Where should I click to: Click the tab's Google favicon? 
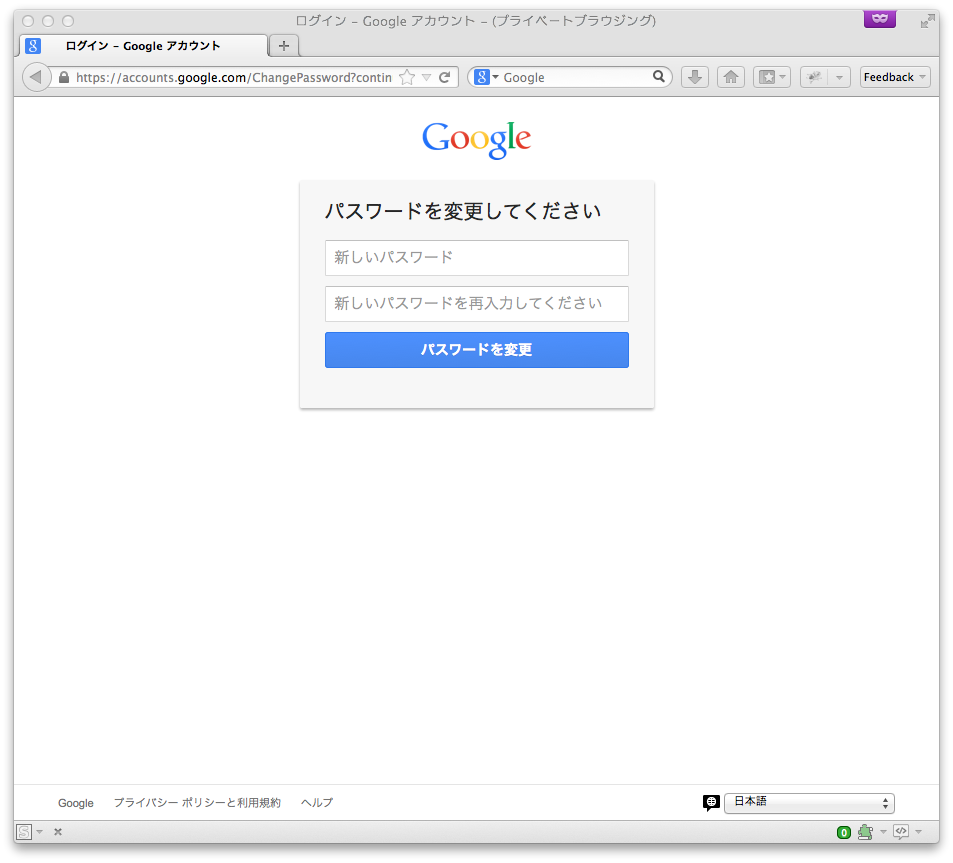coord(33,46)
